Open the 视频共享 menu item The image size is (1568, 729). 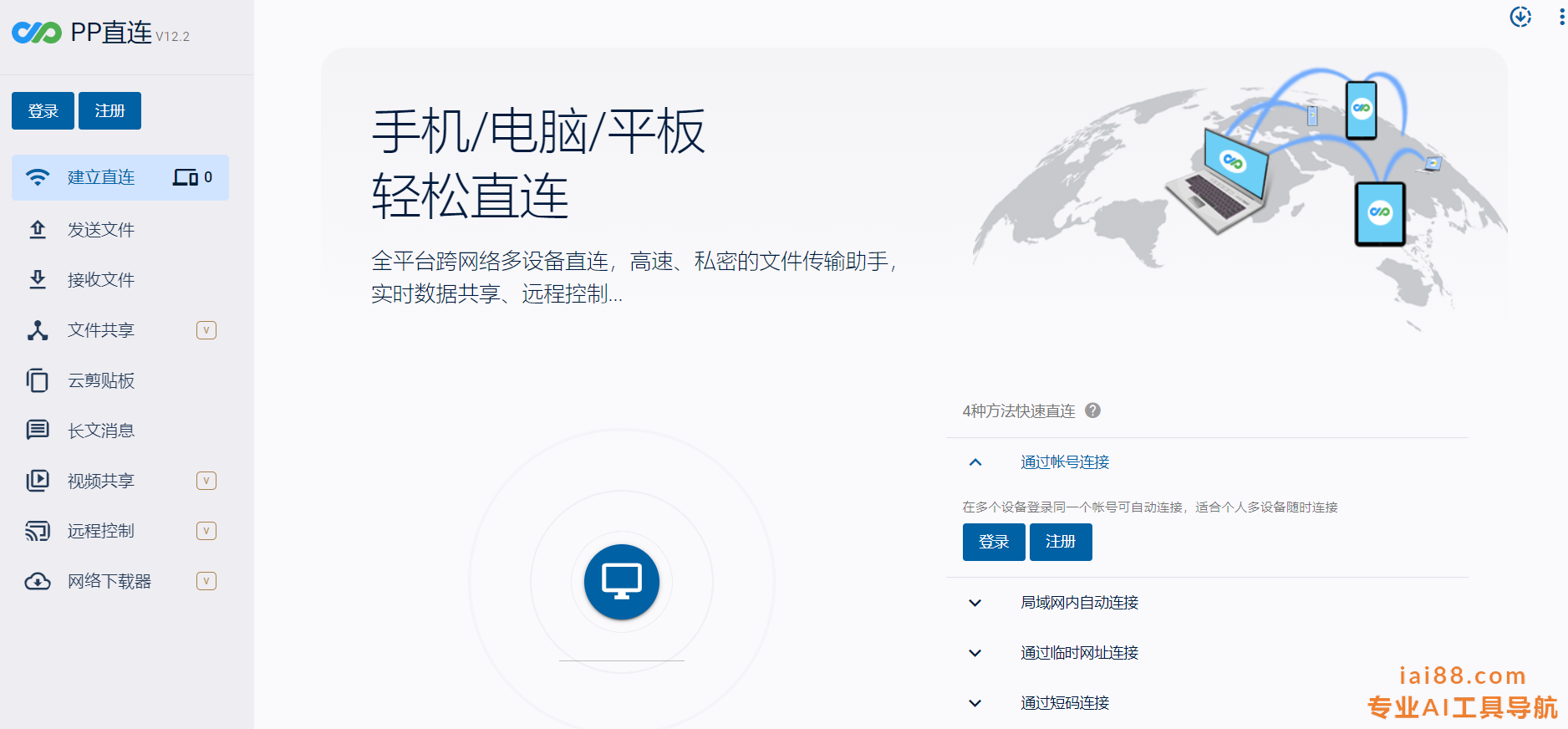click(120, 481)
